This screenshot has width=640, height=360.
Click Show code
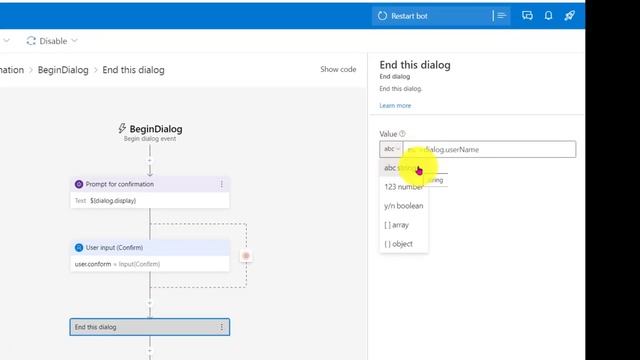click(338, 69)
